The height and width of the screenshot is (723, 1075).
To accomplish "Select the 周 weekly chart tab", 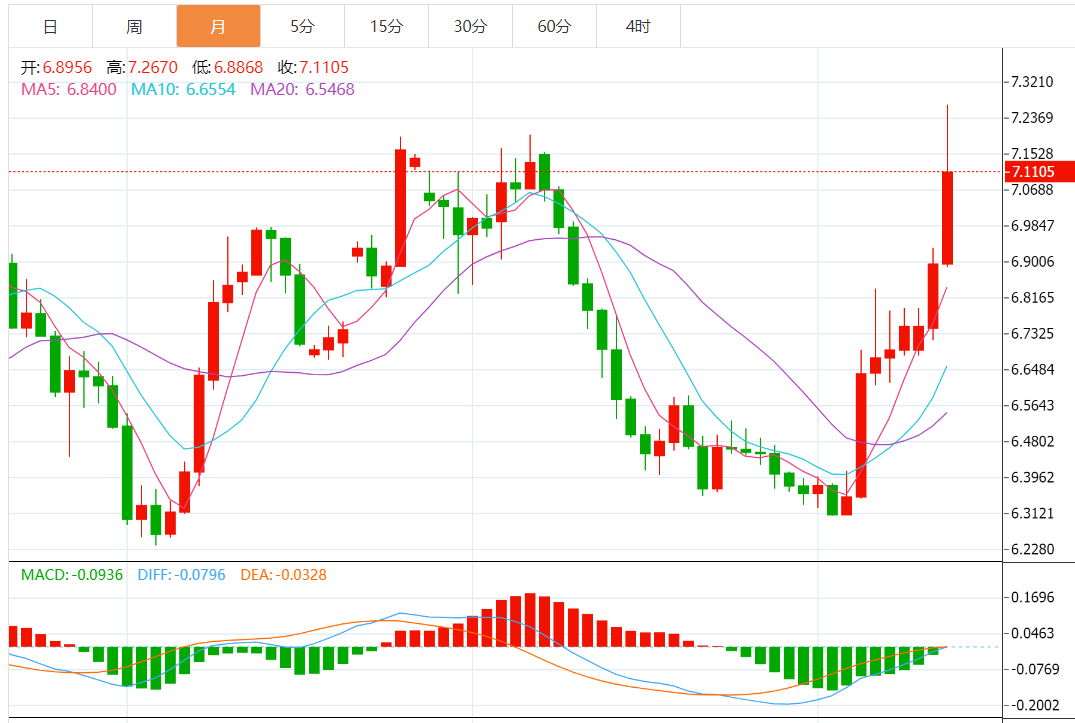I will pyautogui.click(x=134, y=26).
